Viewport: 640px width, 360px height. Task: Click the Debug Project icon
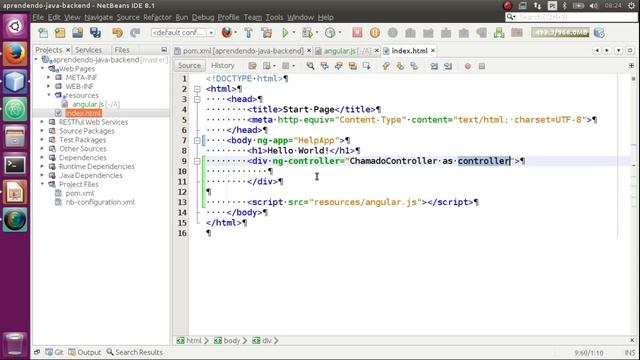(307, 33)
